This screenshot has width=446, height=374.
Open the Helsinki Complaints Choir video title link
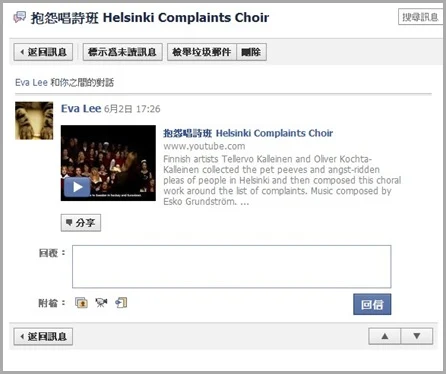point(248,133)
